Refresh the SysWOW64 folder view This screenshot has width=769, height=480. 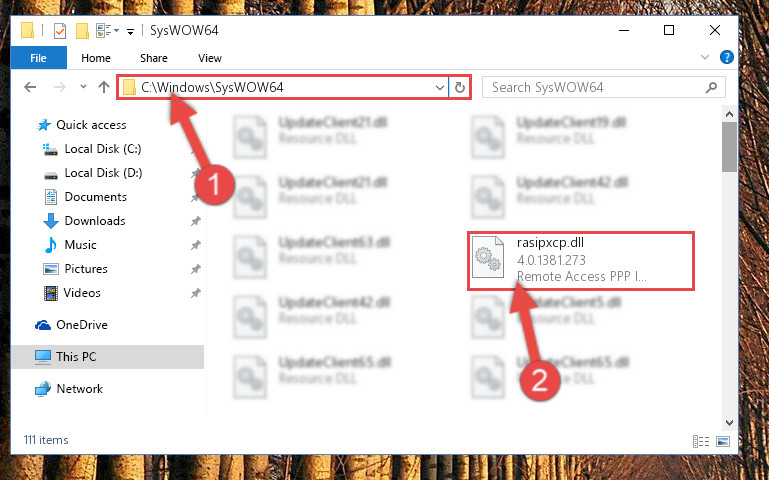pos(460,87)
